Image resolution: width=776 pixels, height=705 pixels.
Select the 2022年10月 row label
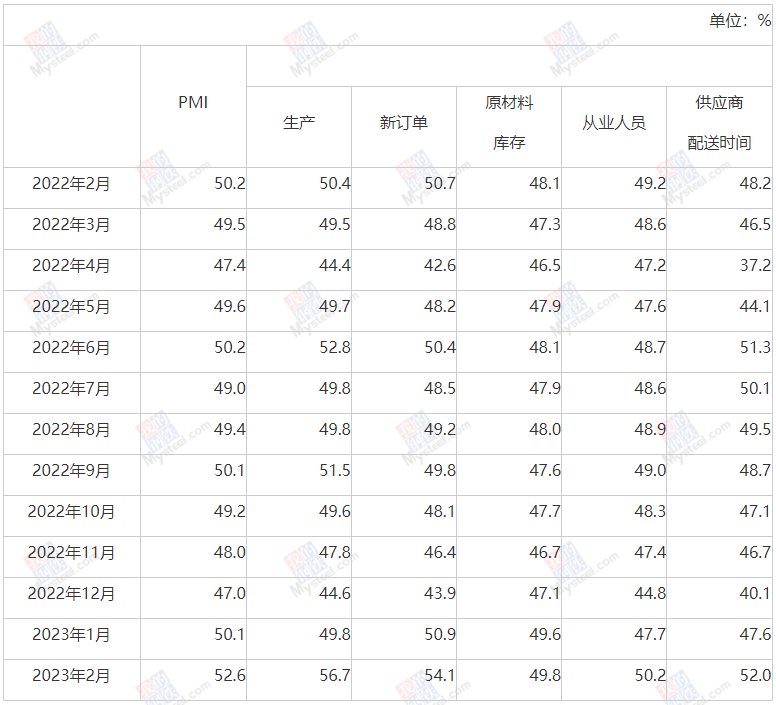pos(71,512)
